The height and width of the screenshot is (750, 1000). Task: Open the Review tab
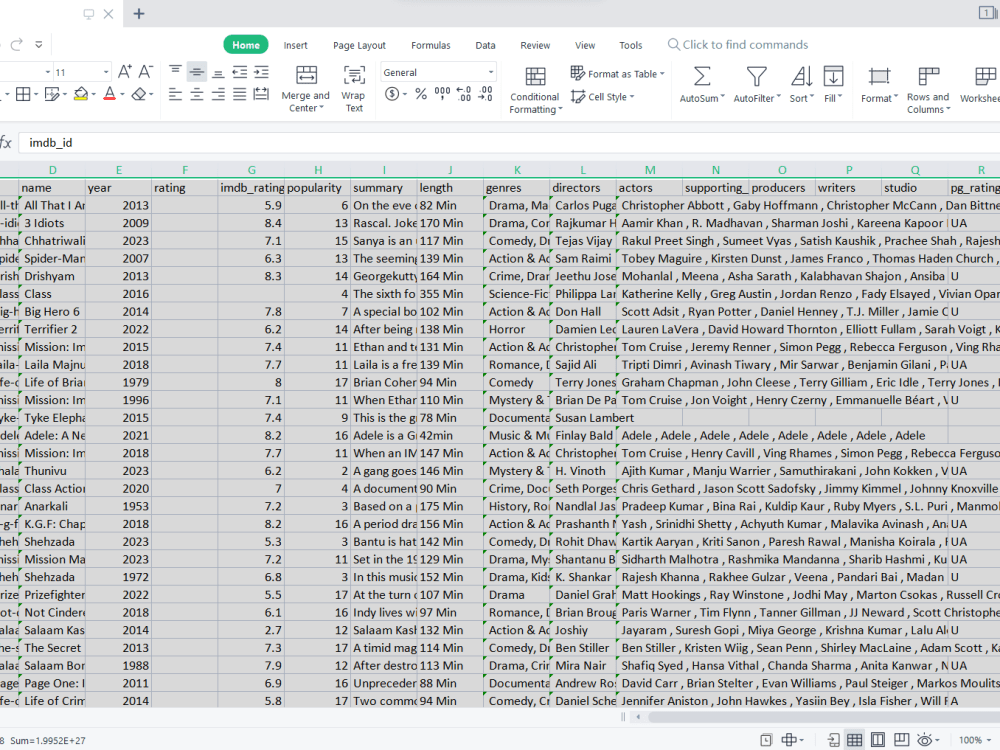(535, 45)
